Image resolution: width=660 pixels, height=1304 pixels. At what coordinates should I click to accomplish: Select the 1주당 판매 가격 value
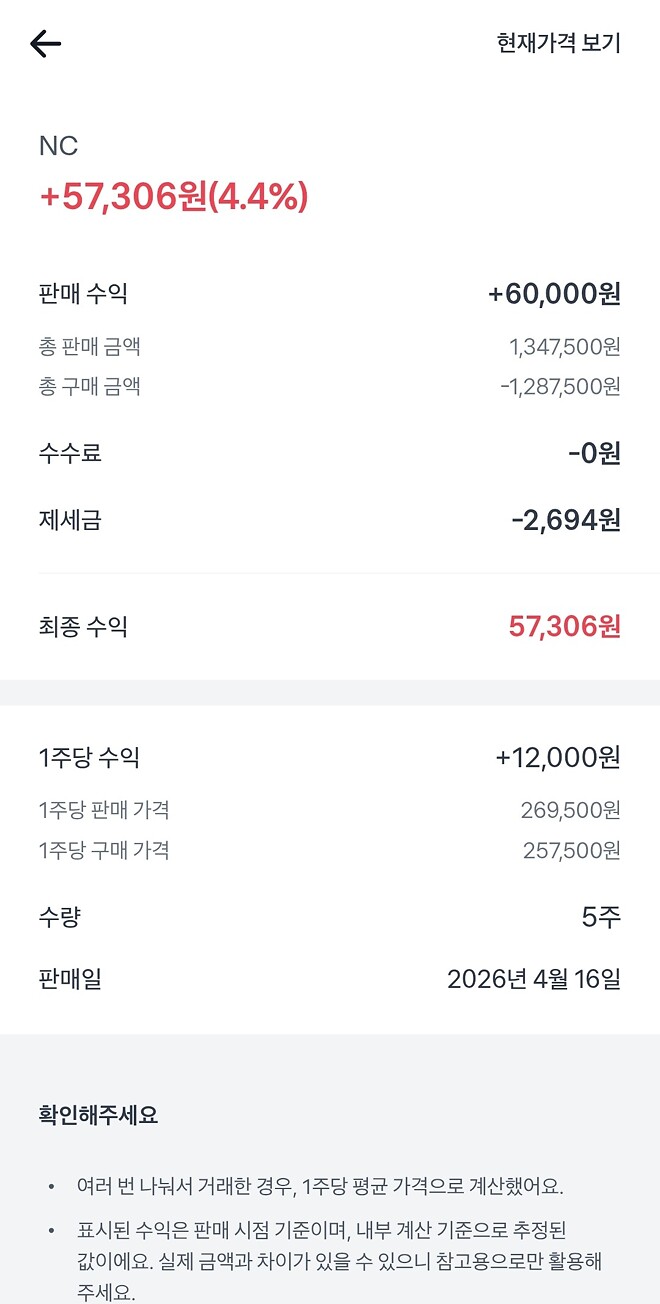tap(569, 812)
